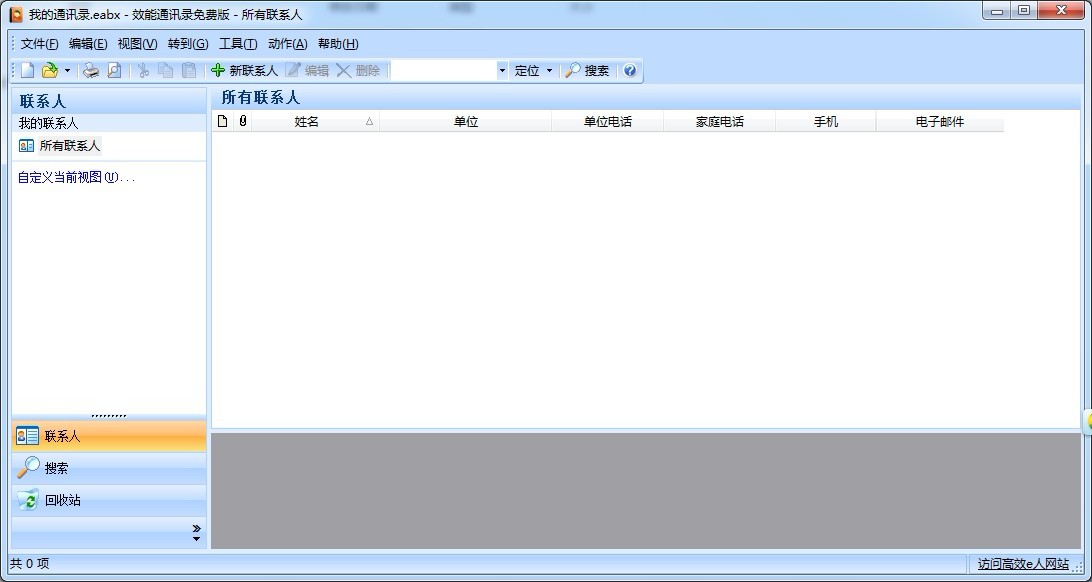Select the 联系人 navigation pane button
Viewport: 1092px width, 582px height.
pyautogui.click(x=62, y=436)
